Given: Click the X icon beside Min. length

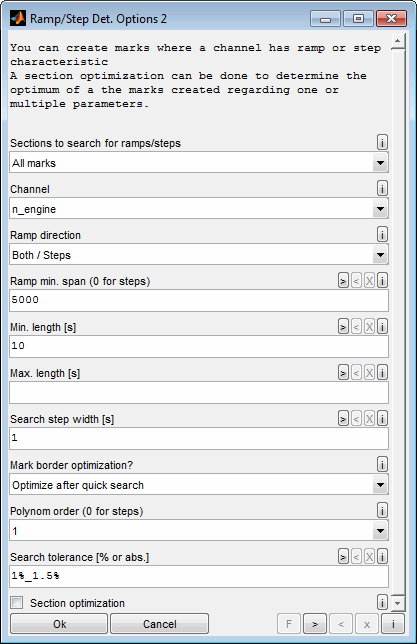Looking at the screenshot, I should tap(369, 327).
